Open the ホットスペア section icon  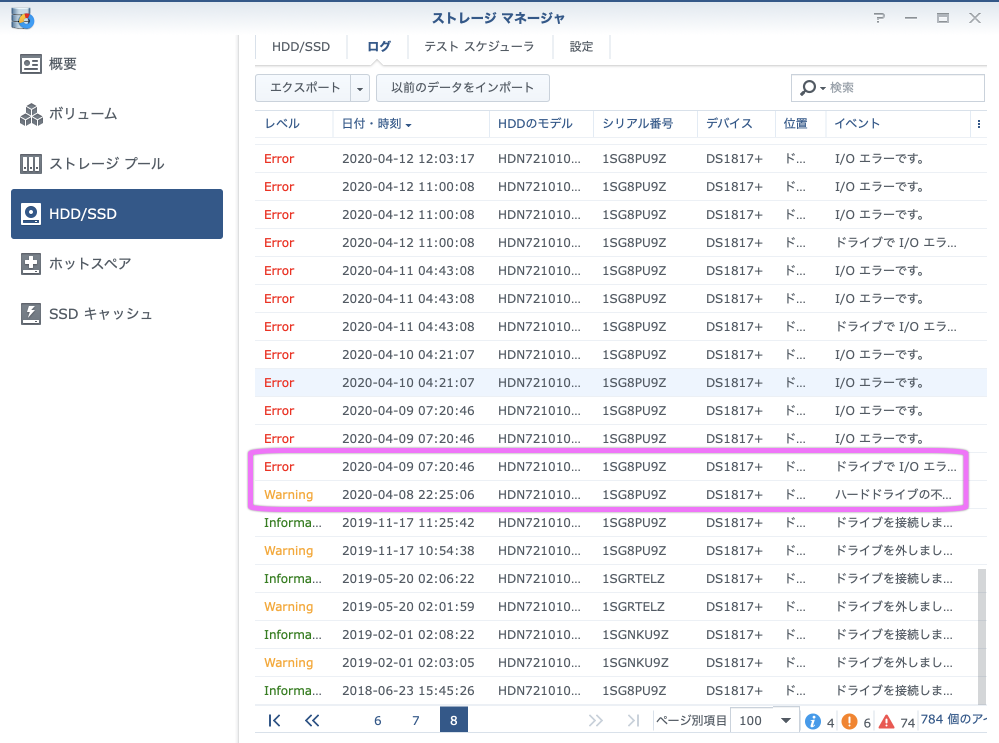pyautogui.click(x=31, y=264)
